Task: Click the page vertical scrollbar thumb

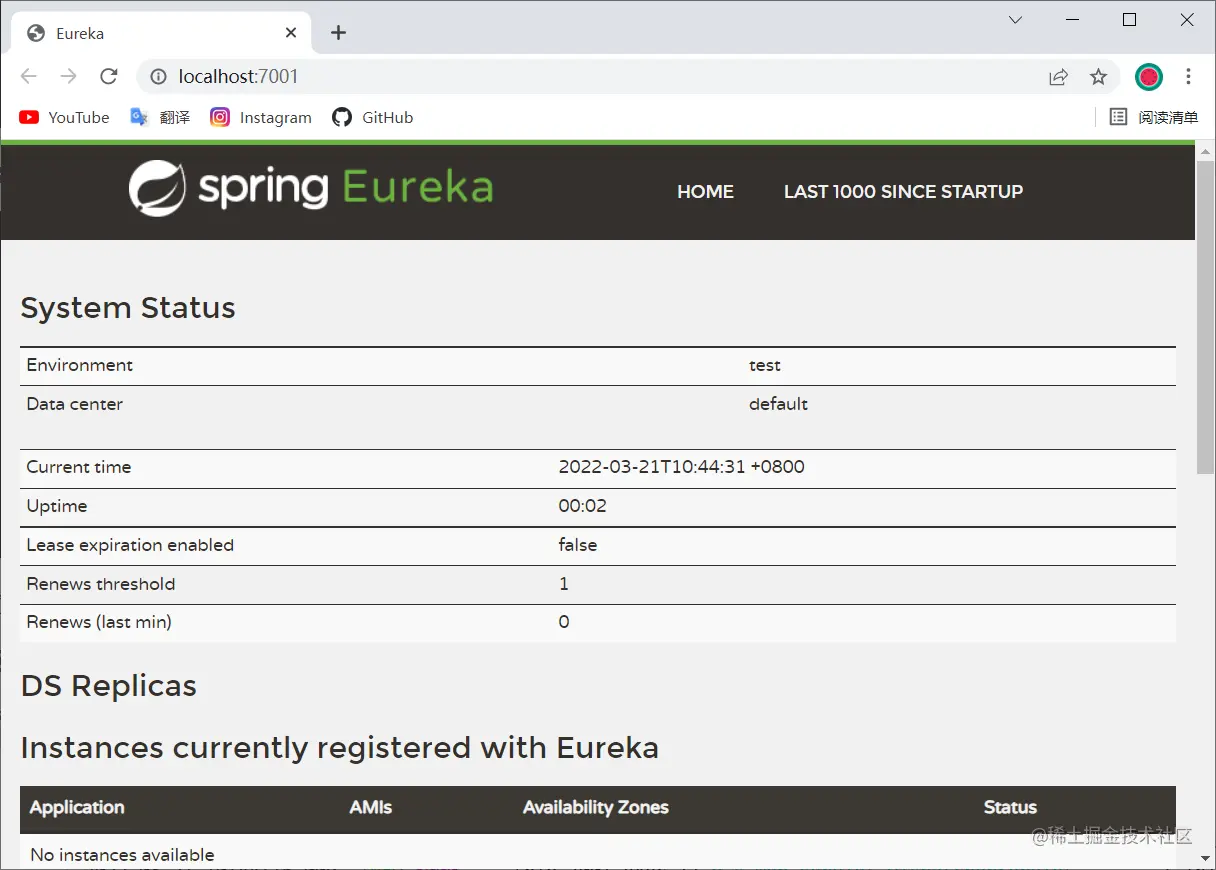Action: coord(1205,318)
